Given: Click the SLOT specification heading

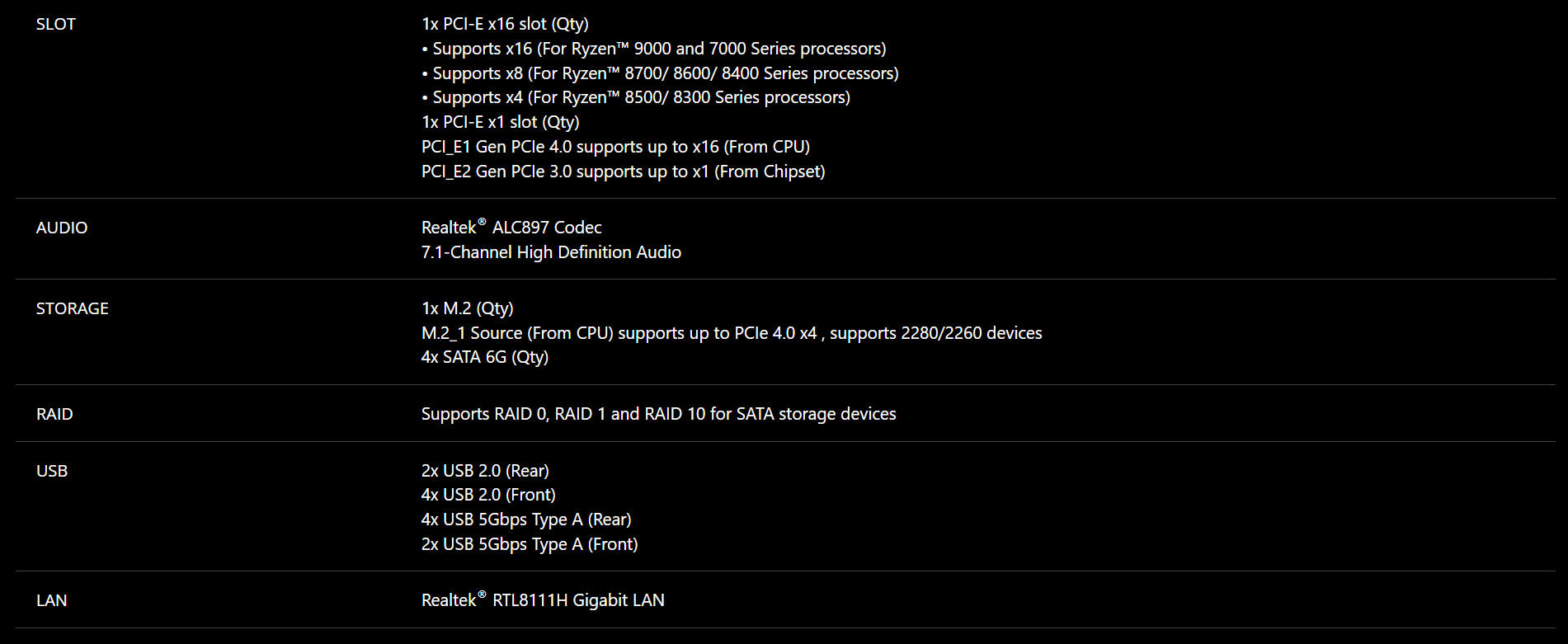Looking at the screenshot, I should [x=56, y=24].
